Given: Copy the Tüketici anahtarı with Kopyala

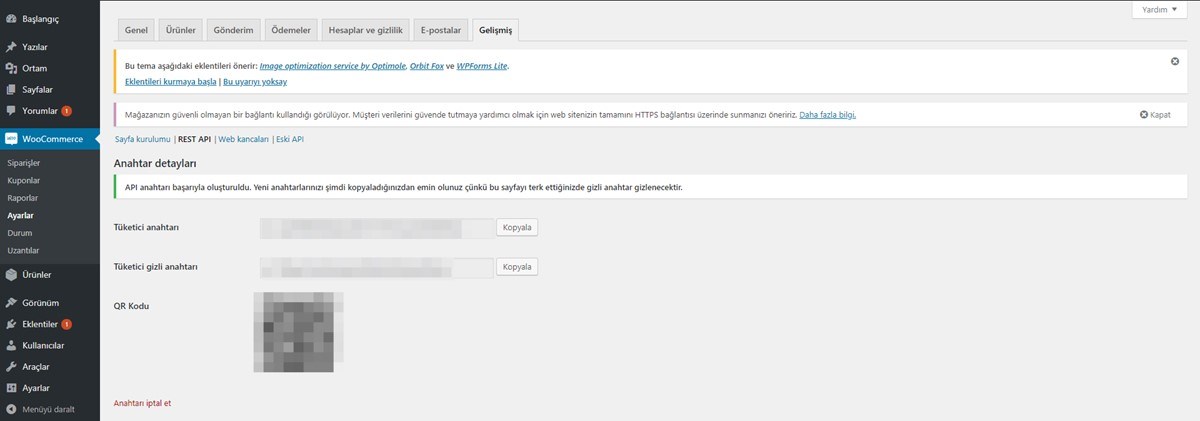Looking at the screenshot, I should pos(518,227).
